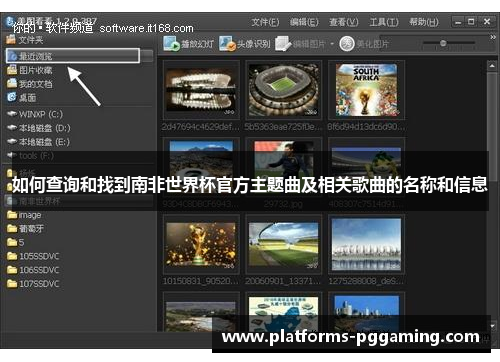This screenshot has height=362, width=500.
Task: Click file name 8f6d94d13dc6d90...
Action: [x=366, y=127]
